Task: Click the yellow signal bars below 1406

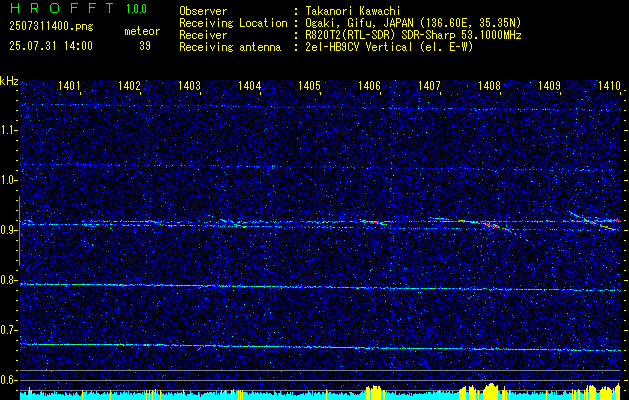Action: point(375,392)
